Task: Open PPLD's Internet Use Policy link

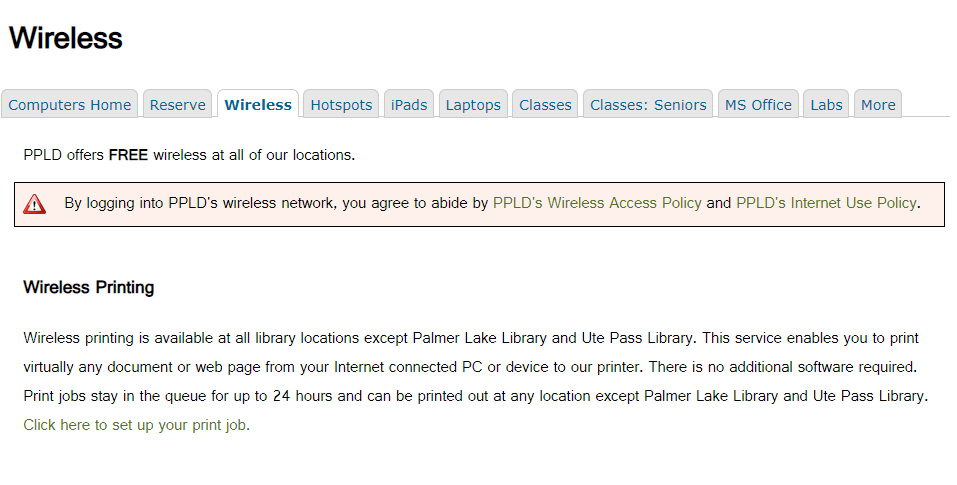Action: point(826,203)
